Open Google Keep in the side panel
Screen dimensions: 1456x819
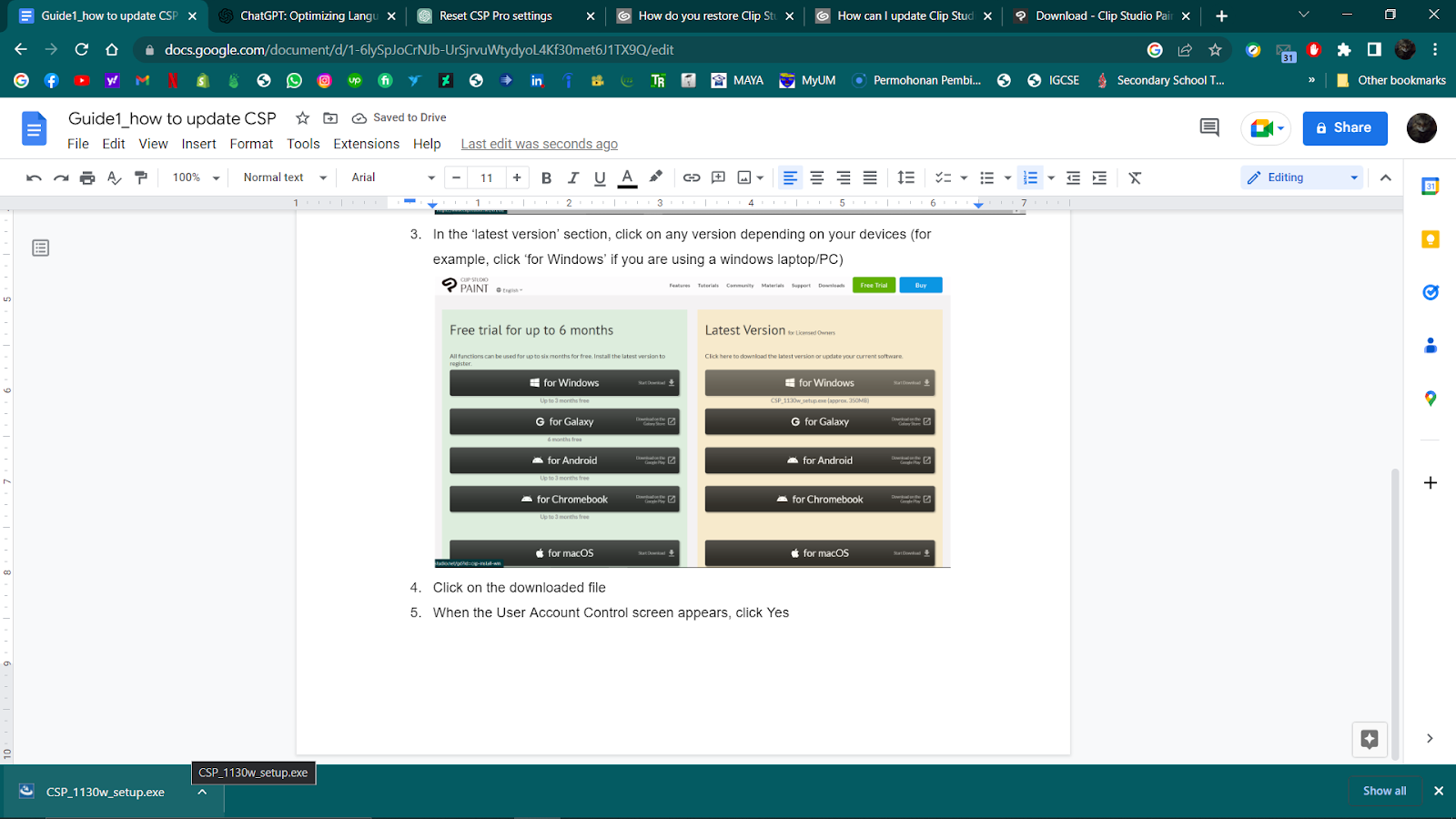coord(1431,239)
